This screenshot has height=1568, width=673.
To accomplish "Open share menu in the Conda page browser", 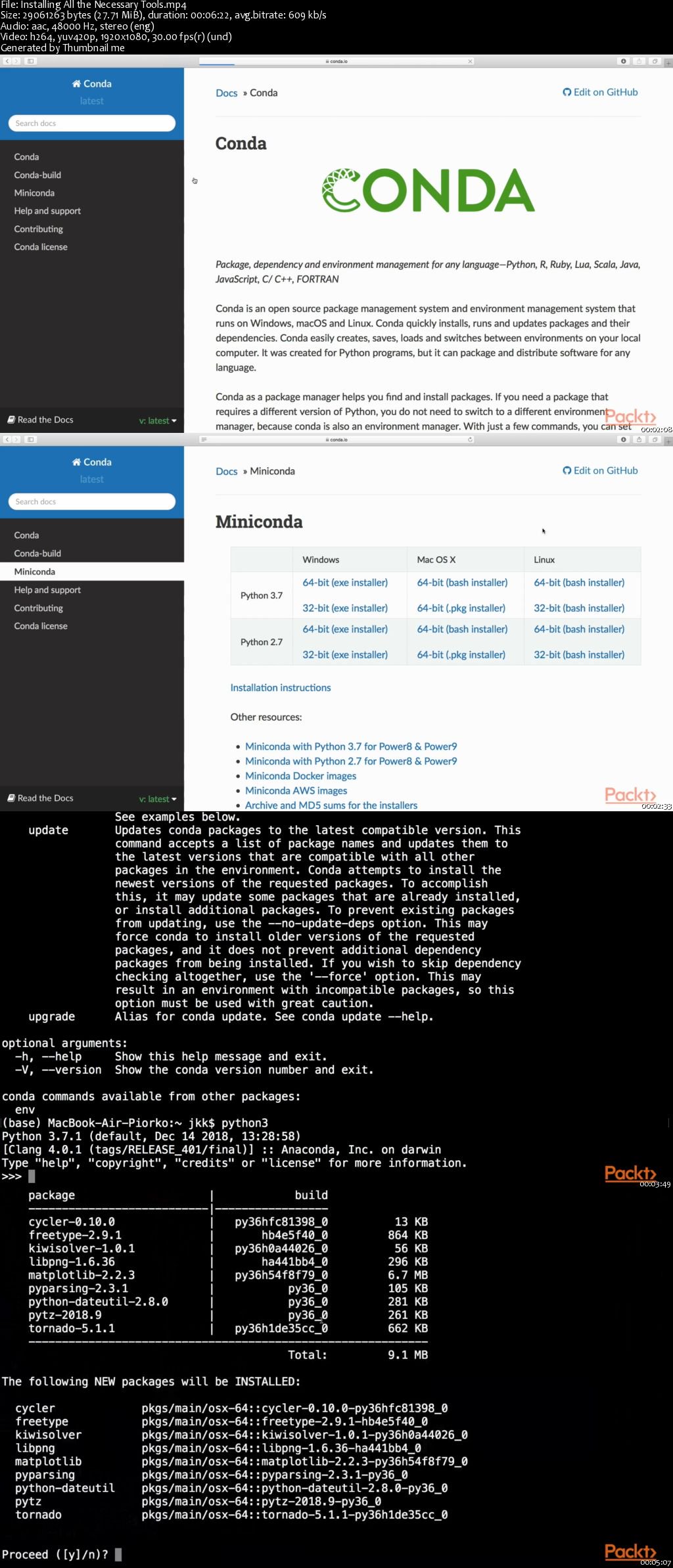I will coord(639,61).
